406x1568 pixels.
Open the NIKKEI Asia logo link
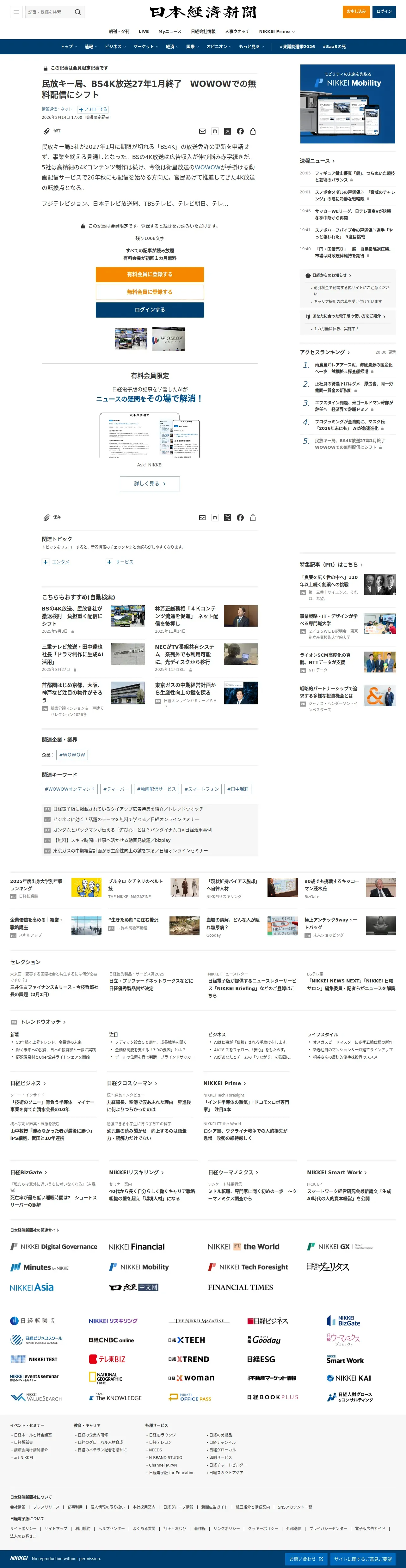(x=32, y=1287)
